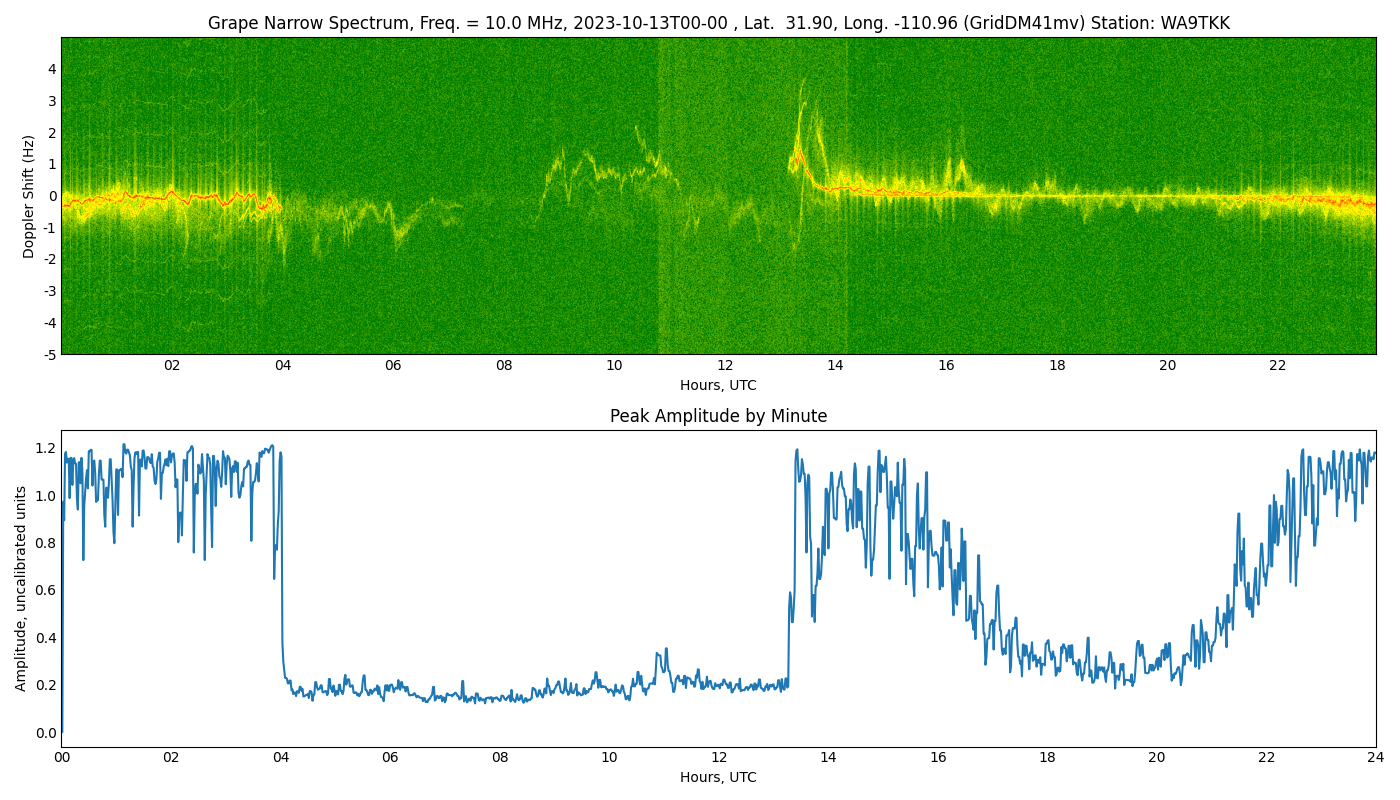This screenshot has height=800, width=1400.
Task: Click amplitude axis tick label 0.4
Action: click(46, 638)
